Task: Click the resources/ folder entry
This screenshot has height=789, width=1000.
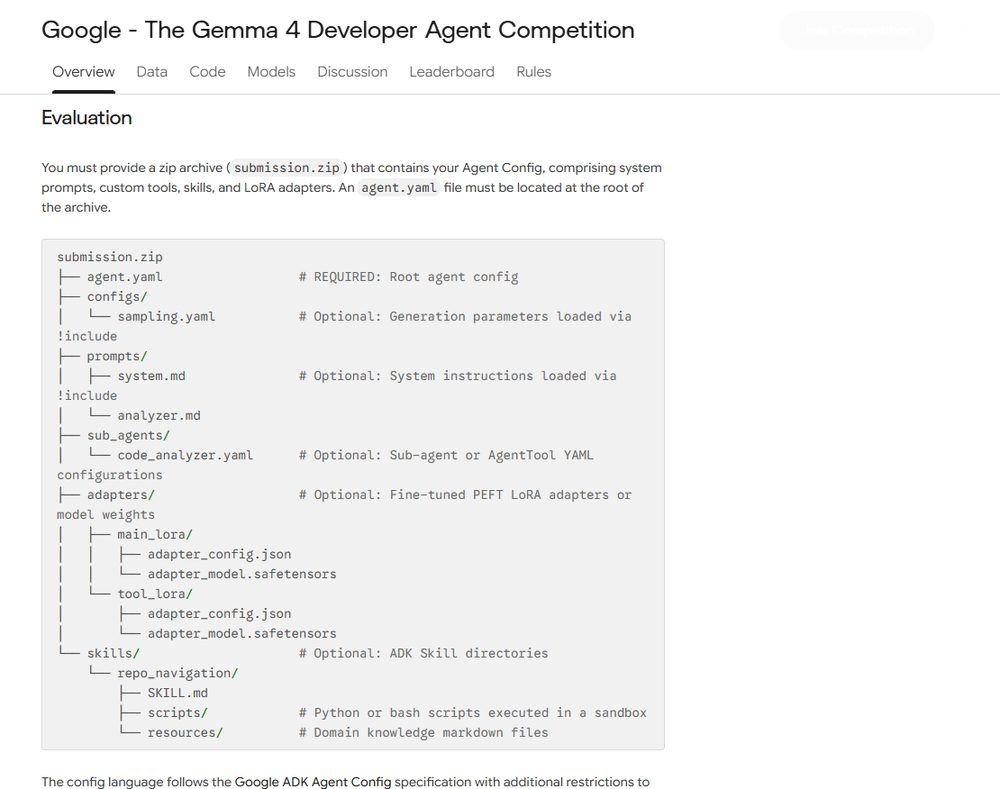Action: pos(185,732)
